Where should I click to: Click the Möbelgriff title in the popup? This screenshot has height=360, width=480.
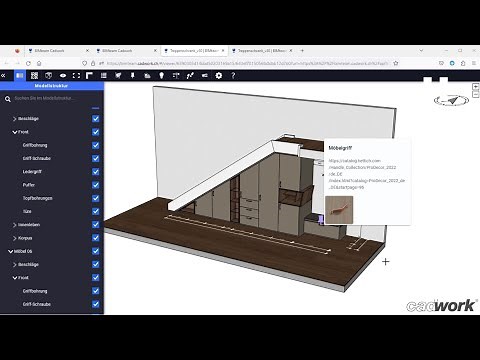(340, 148)
